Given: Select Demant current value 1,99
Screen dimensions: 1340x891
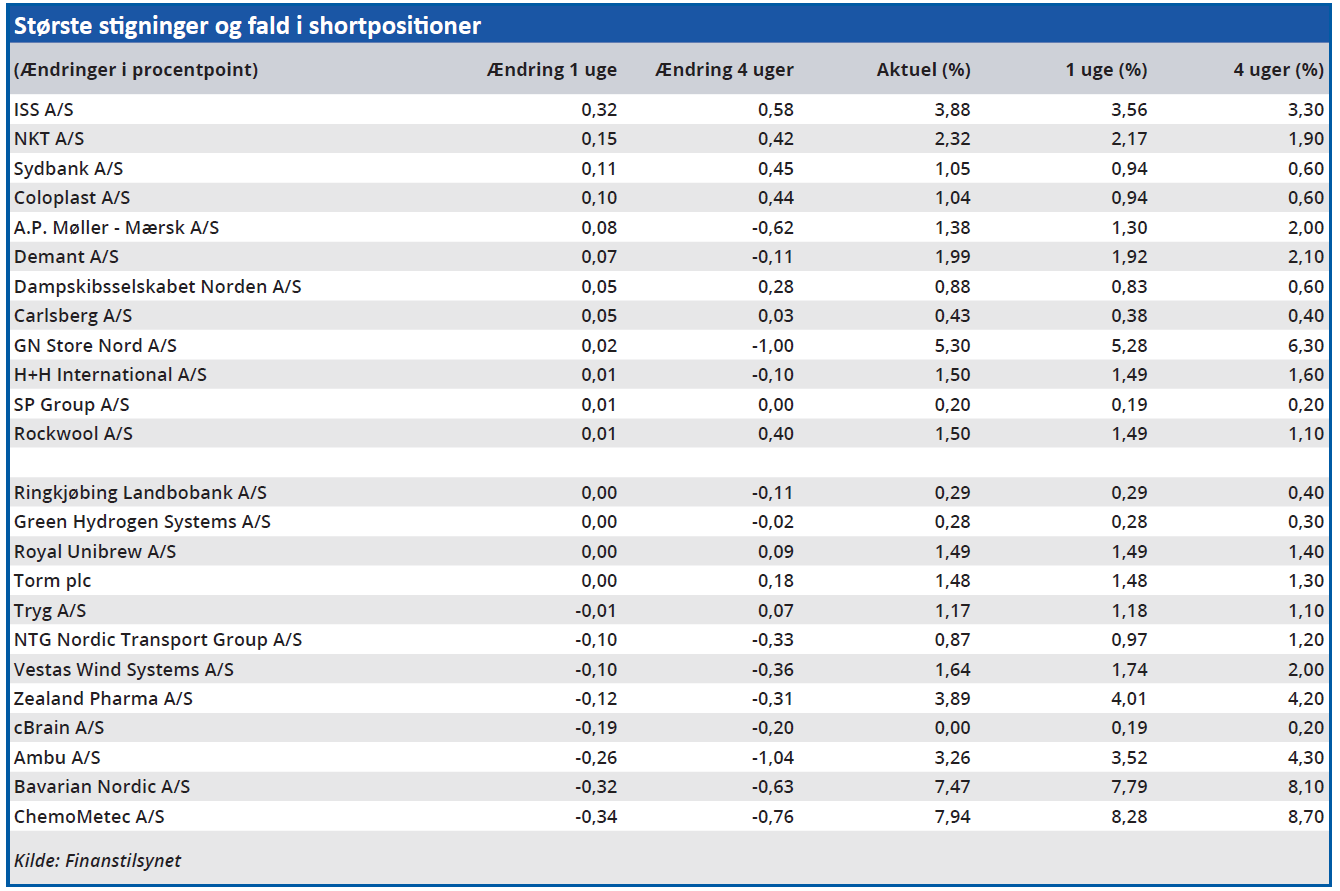Looking at the screenshot, I should coord(952,257).
